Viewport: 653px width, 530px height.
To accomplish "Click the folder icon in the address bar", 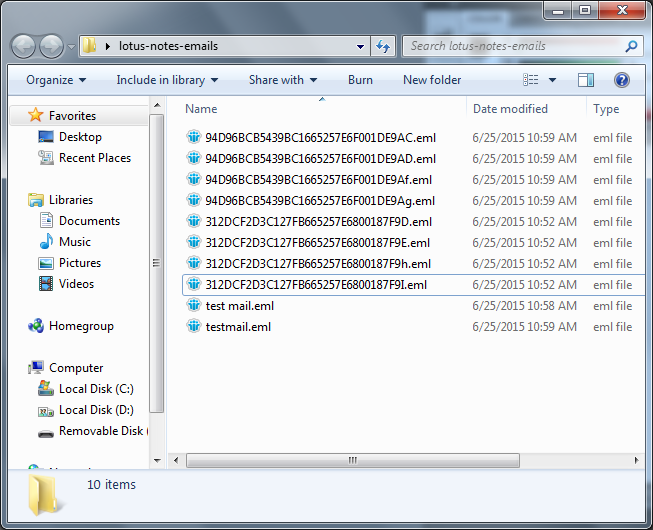I will pos(89,45).
